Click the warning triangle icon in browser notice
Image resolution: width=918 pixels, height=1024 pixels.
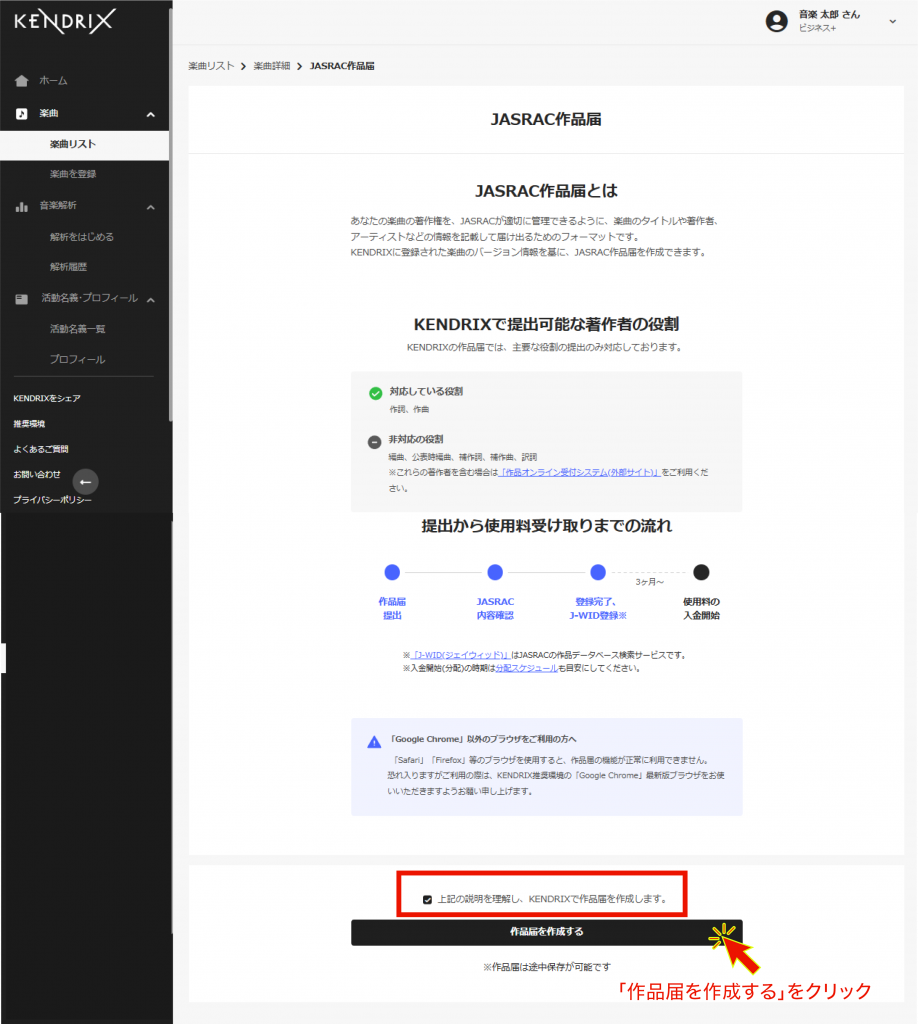pos(374,742)
